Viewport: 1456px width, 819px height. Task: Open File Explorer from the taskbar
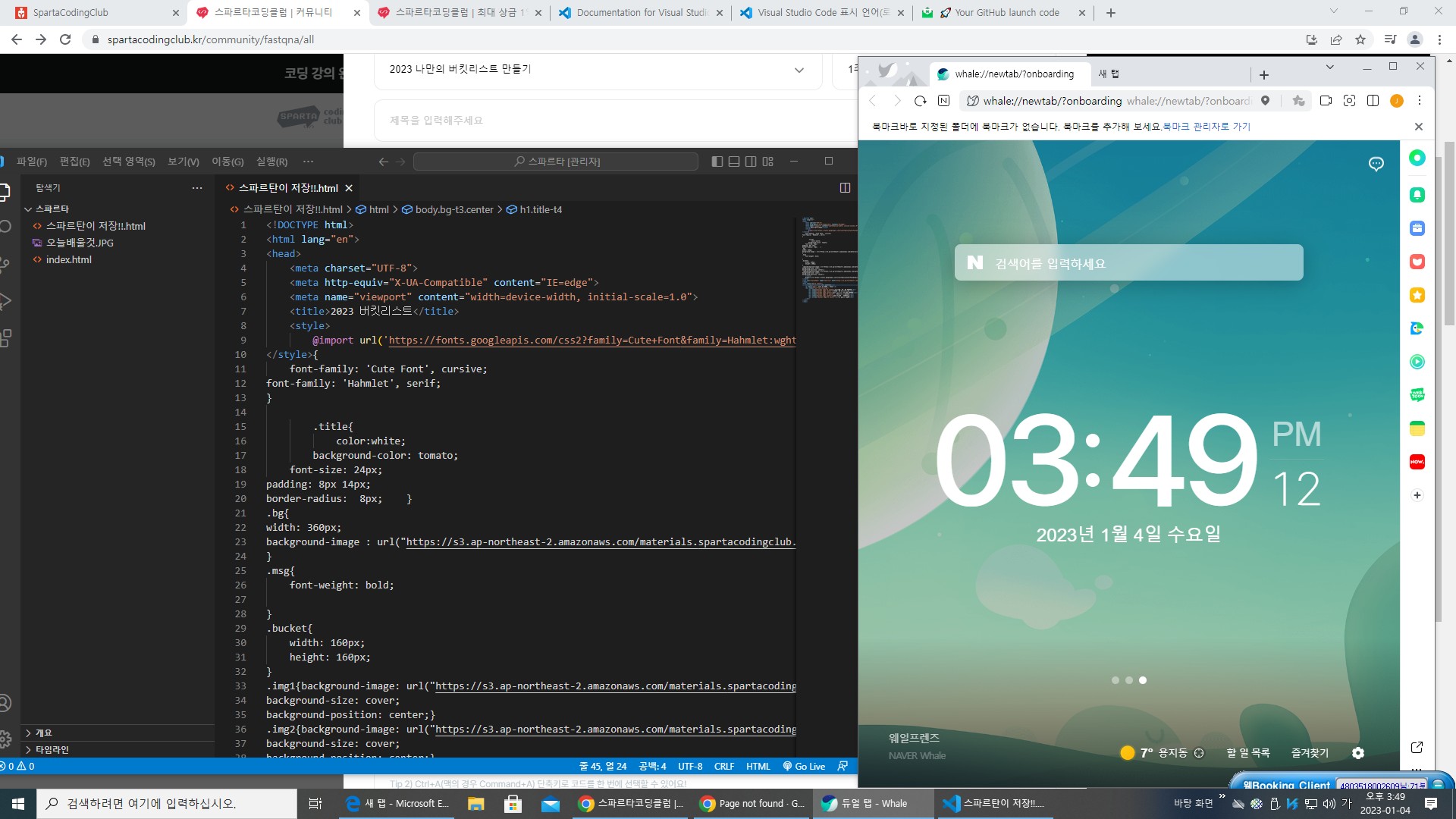pyautogui.click(x=475, y=803)
